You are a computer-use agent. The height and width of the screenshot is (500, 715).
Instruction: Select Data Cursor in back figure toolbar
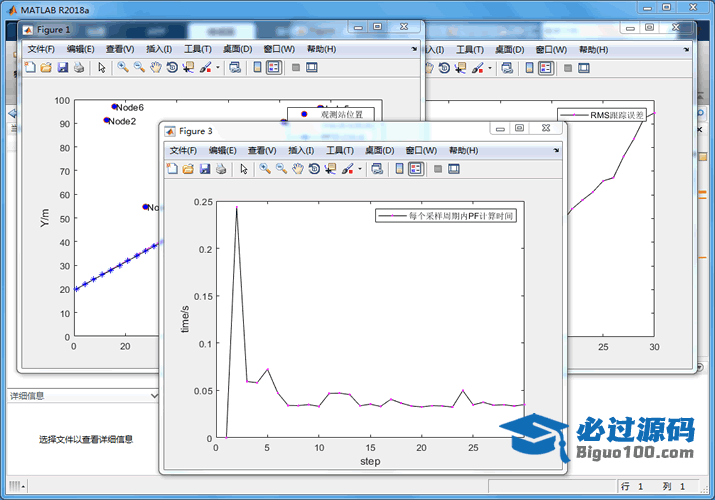point(460,68)
